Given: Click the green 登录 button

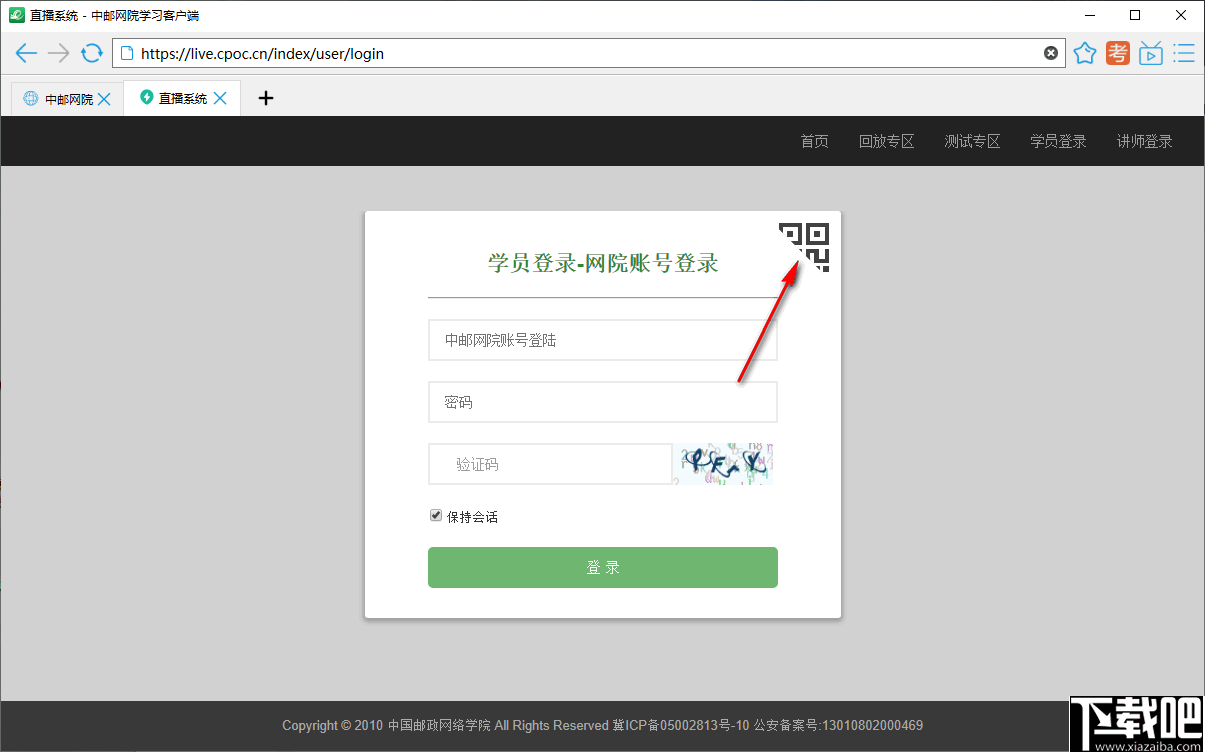Looking at the screenshot, I should click(x=602, y=566).
